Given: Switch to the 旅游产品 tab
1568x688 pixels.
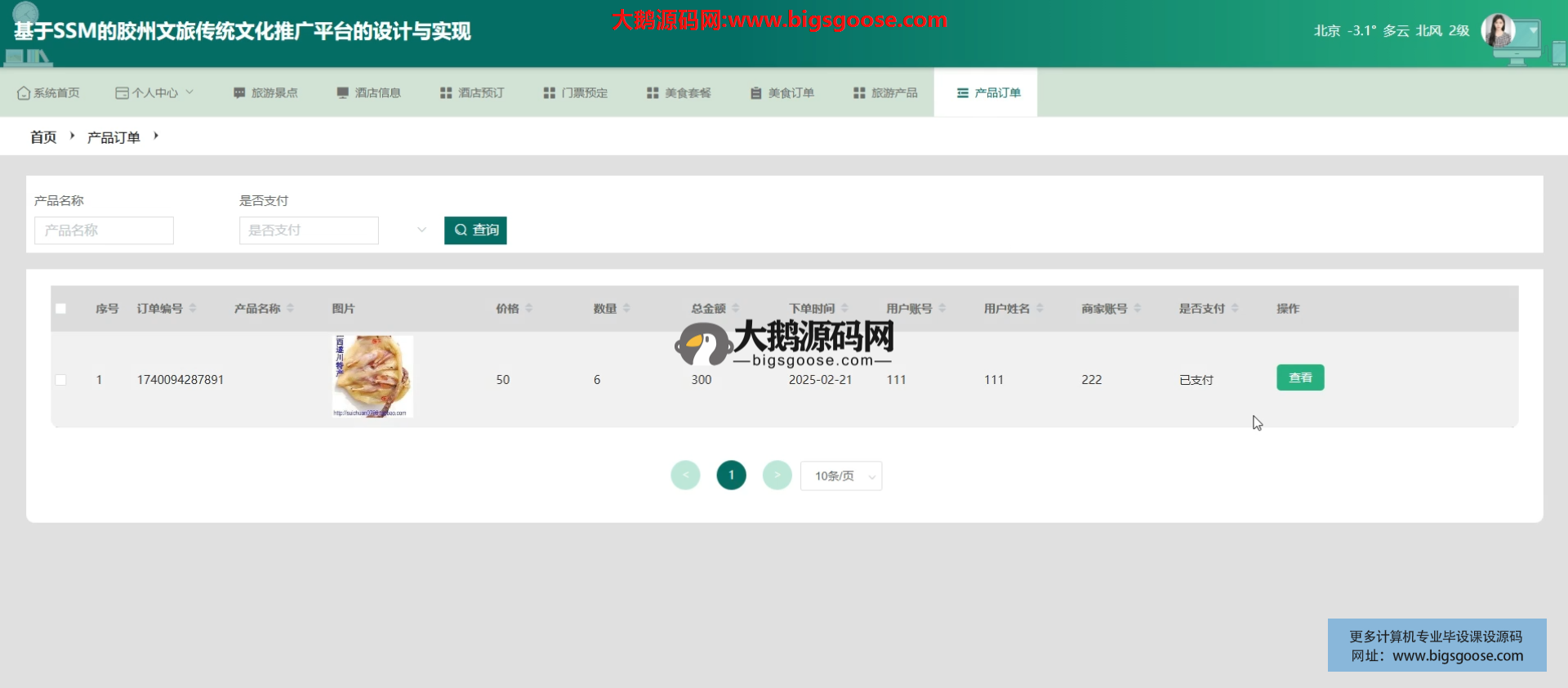Looking at the screenshot, I should pyautogui.click(x=885, y=93).
